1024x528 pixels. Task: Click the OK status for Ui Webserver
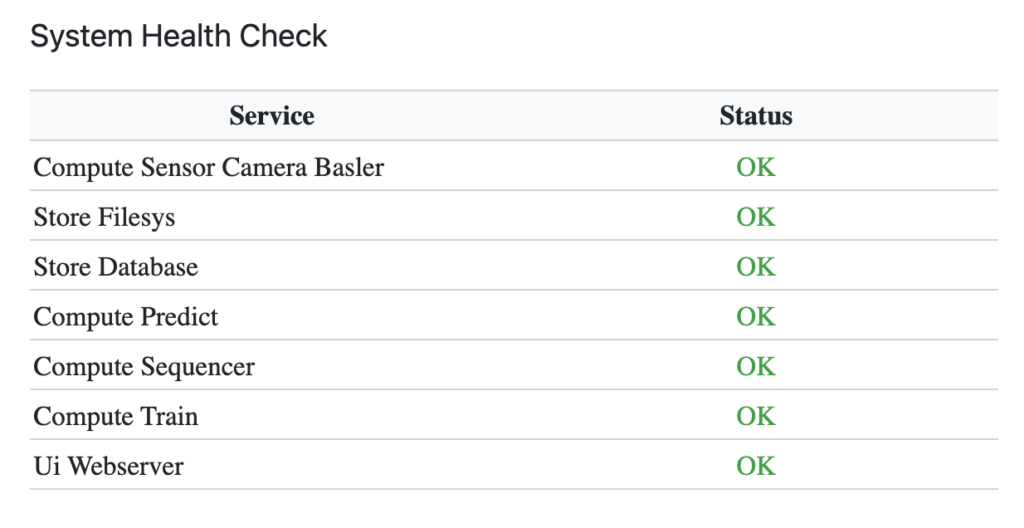[x=755, y=467]
